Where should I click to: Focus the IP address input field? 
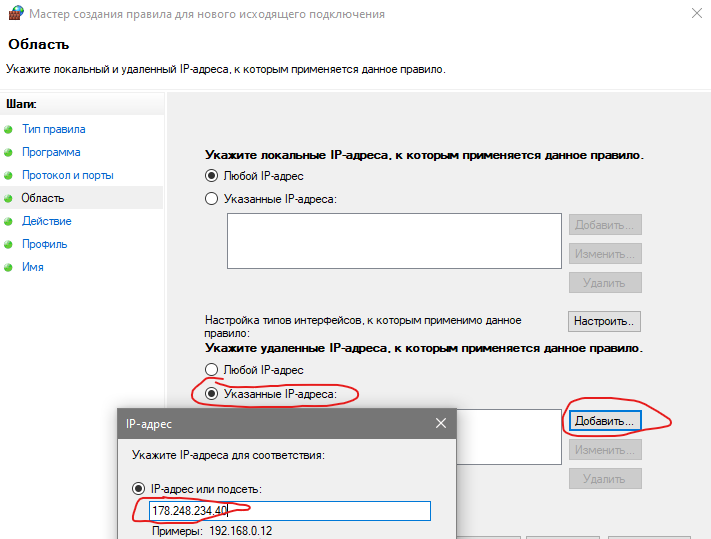[290, 511]
